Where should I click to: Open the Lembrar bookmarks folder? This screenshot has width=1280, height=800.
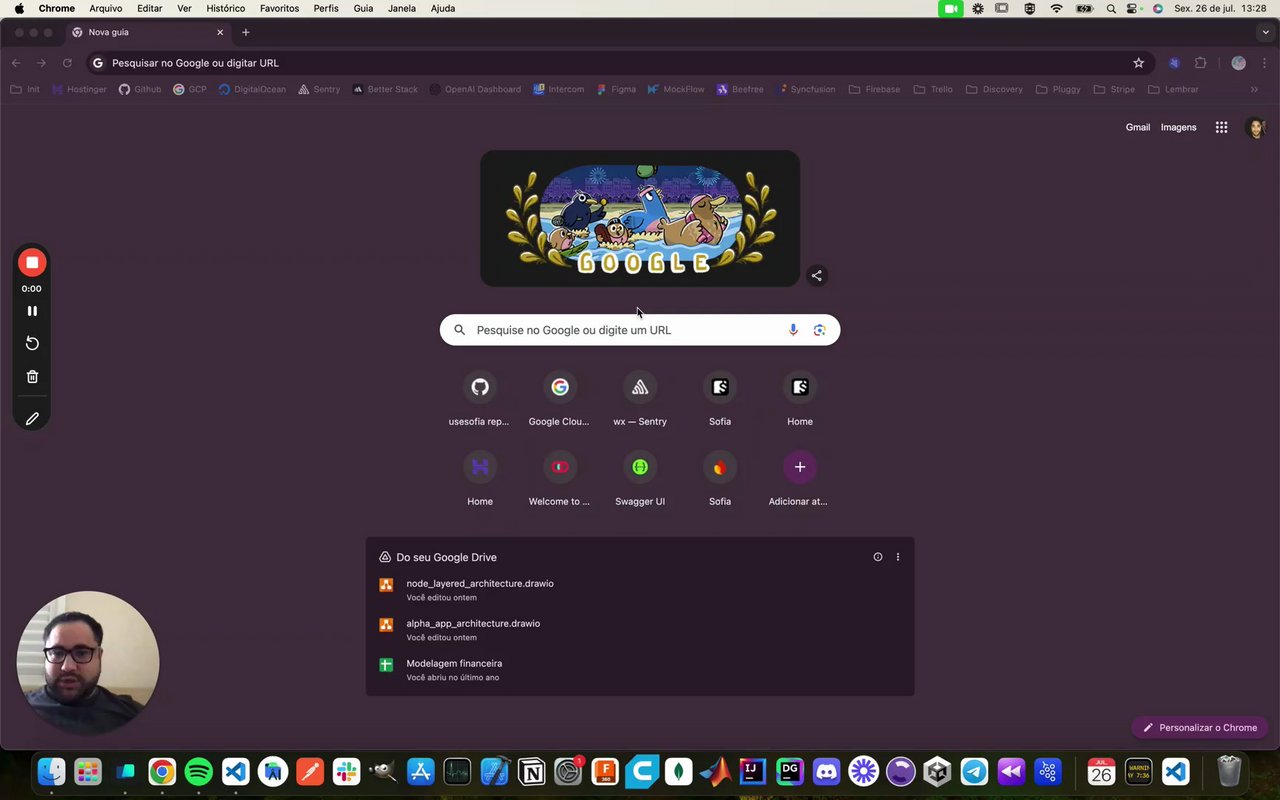point(1173,89)
